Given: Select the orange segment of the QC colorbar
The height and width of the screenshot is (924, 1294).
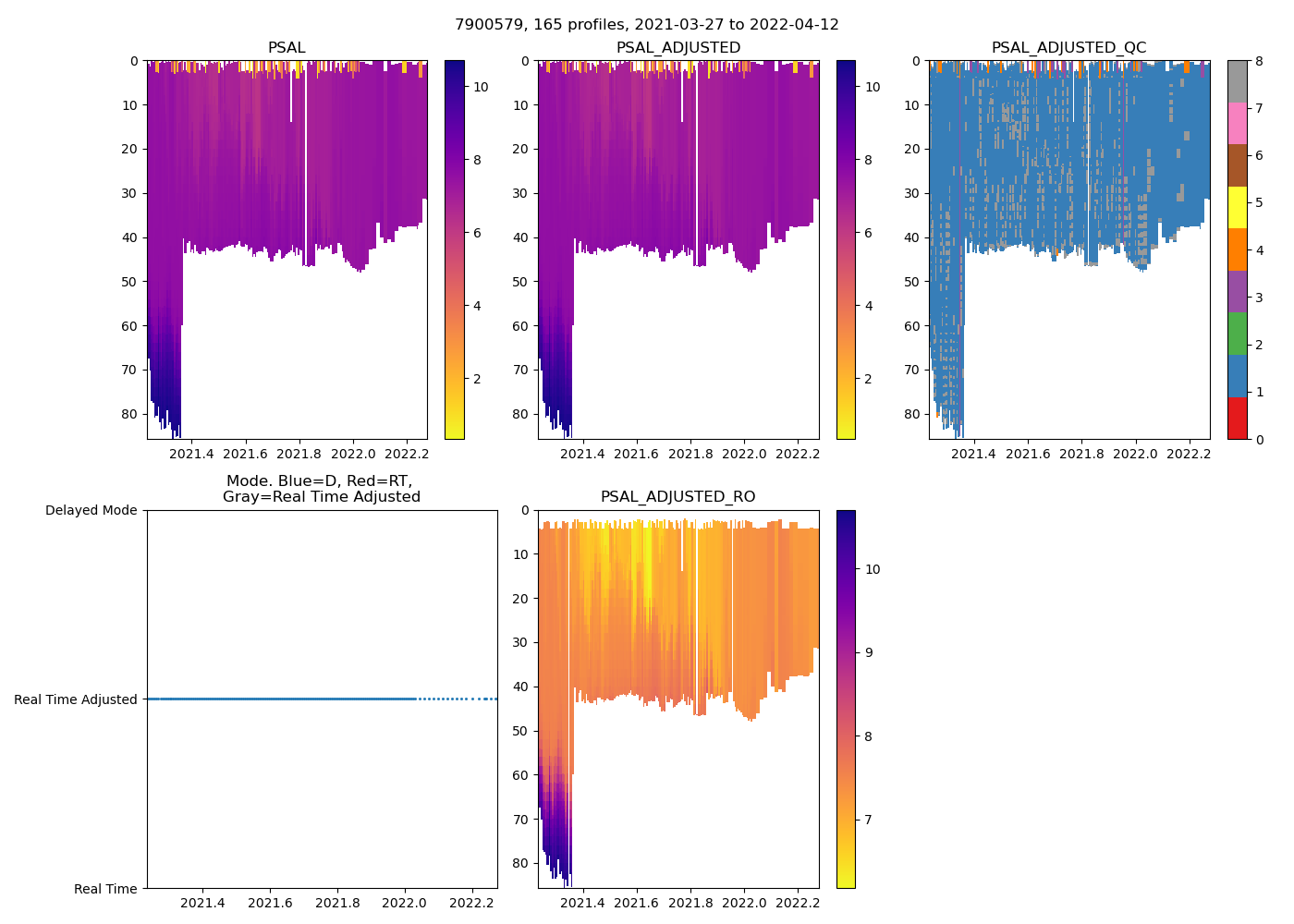Looking at the screenshot, I should [1237, 249].
